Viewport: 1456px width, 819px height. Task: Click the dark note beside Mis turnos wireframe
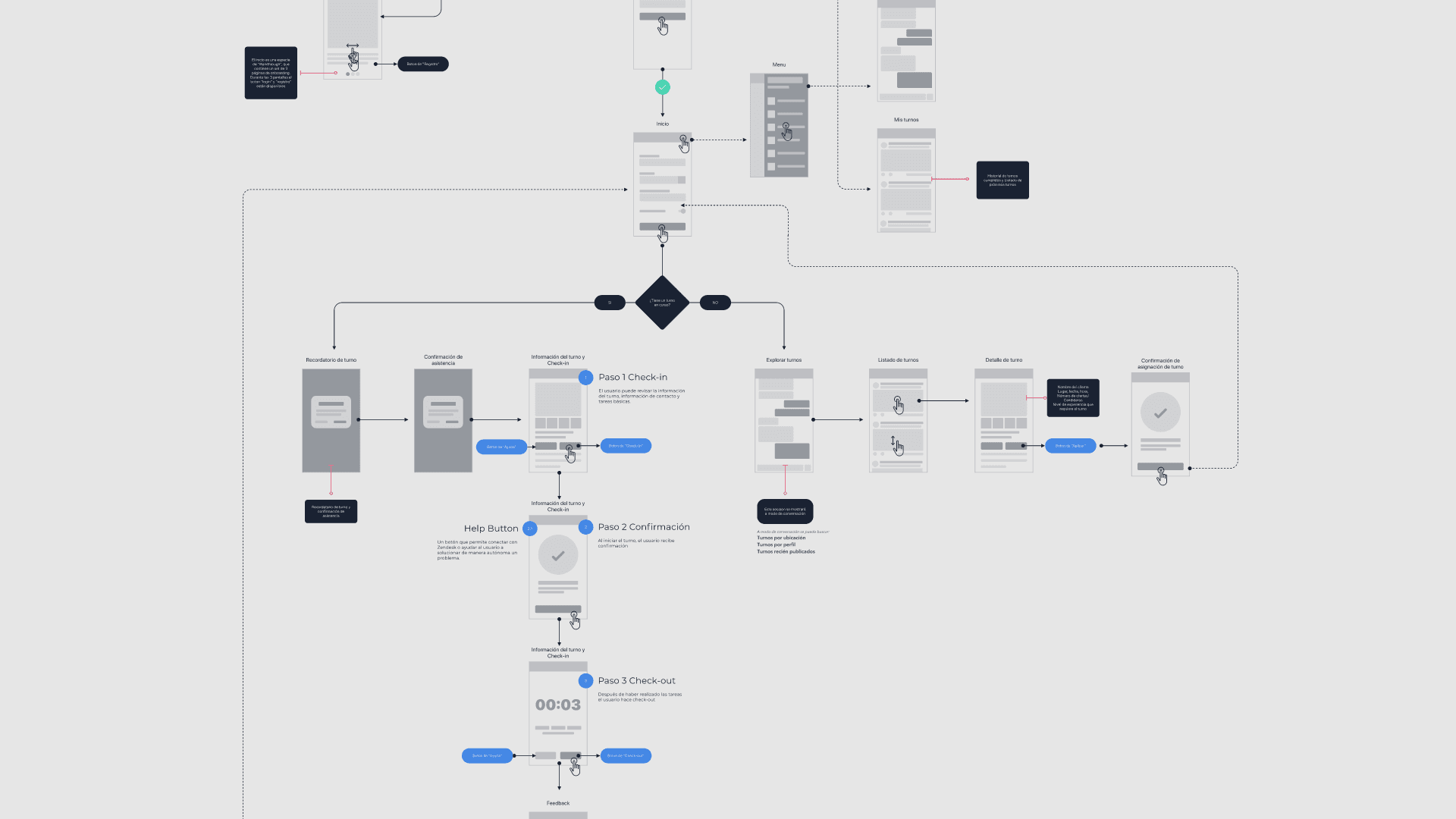[1003, 180]
